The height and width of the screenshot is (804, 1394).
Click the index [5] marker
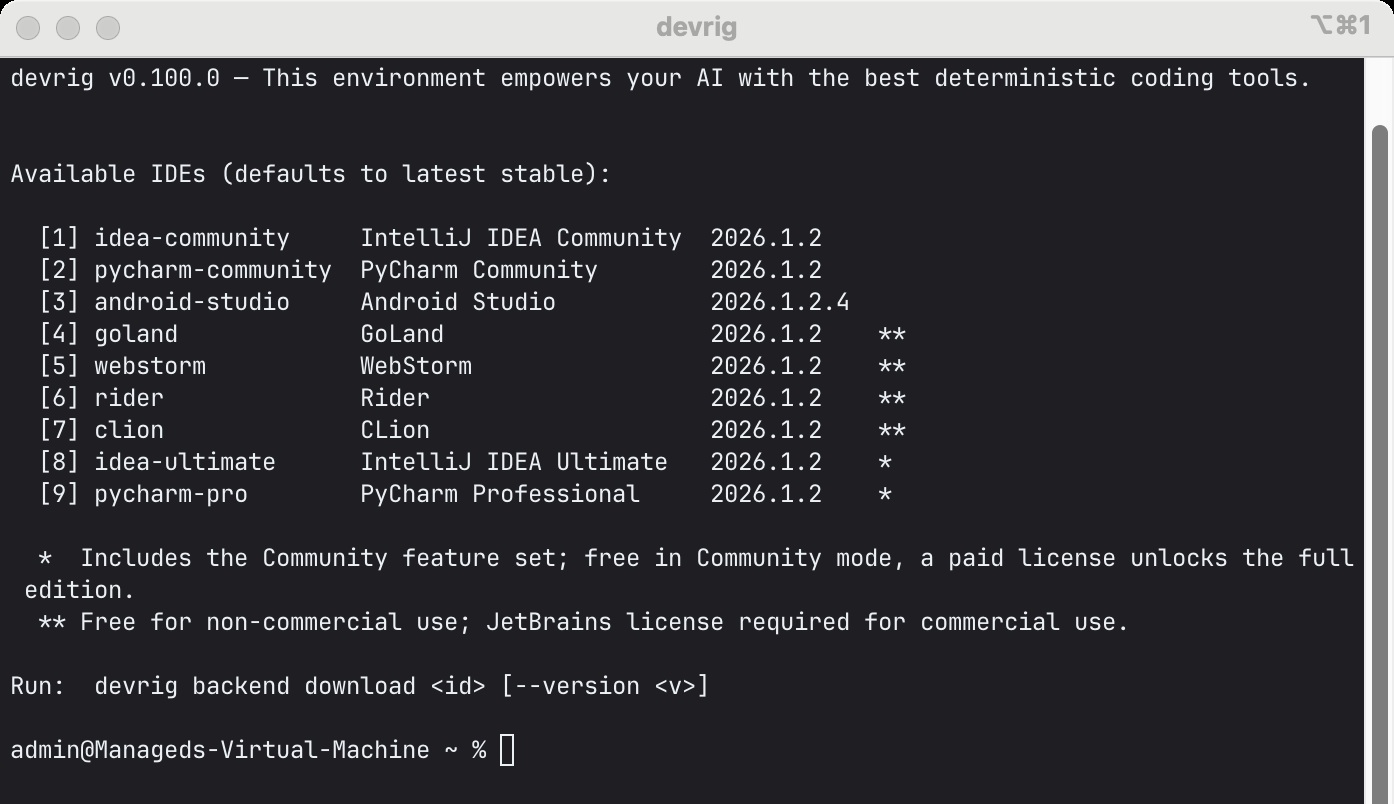[x=59, y=366]
